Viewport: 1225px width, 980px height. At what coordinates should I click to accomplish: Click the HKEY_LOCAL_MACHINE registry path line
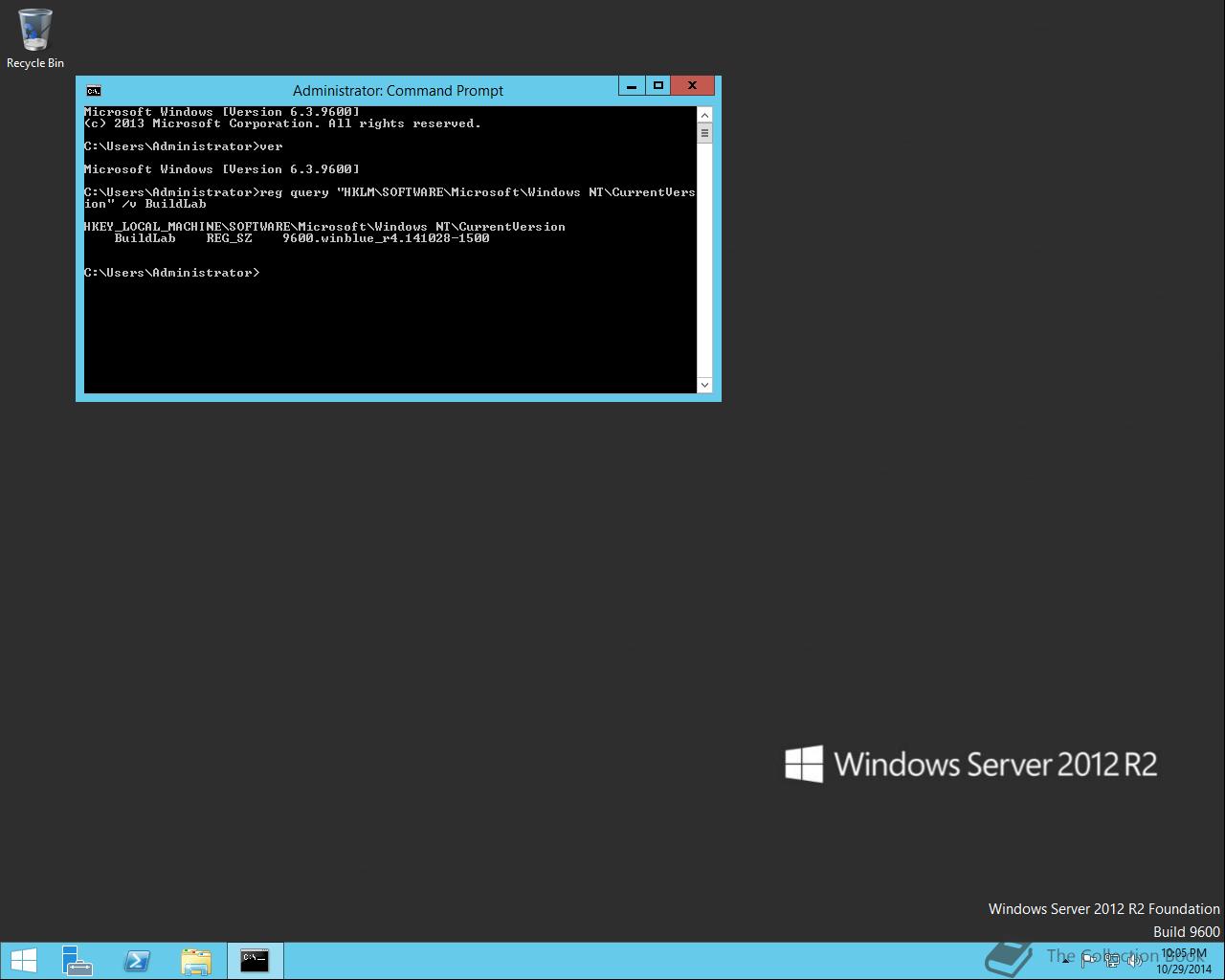click(324, 227)
